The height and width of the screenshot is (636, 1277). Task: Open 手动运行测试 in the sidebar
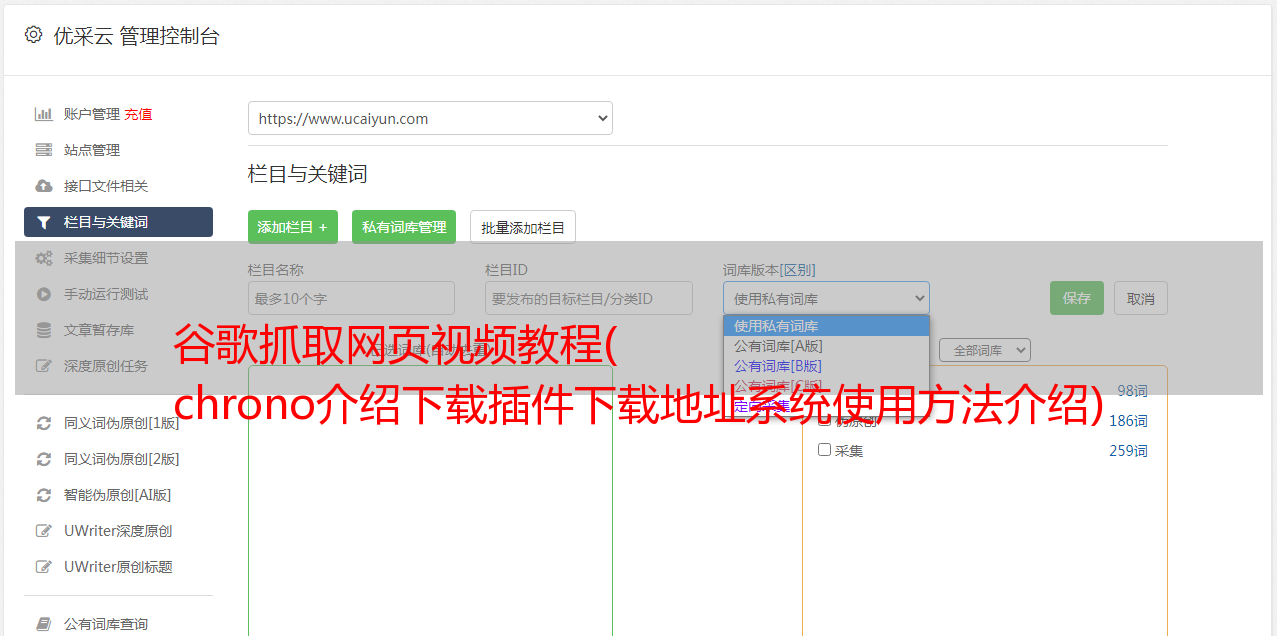pos(106,294)
